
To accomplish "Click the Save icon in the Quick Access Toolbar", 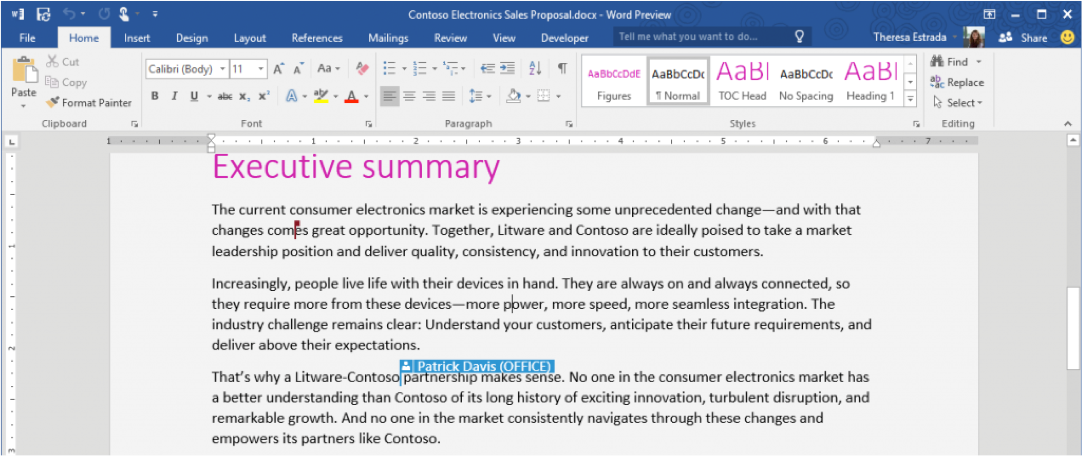I will [x=43, y=14].
